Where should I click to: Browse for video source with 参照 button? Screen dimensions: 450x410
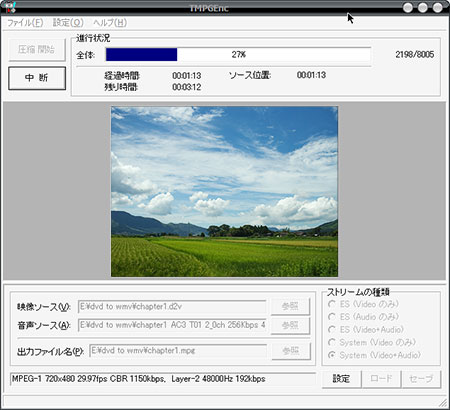(x=290, y=306)
